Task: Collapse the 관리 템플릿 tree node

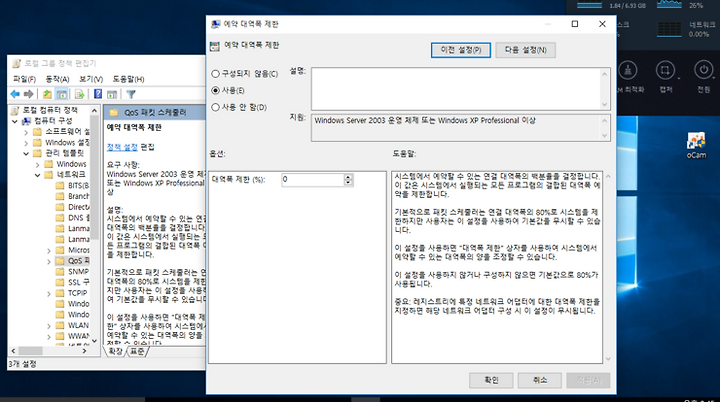Action: pos(26,153)
